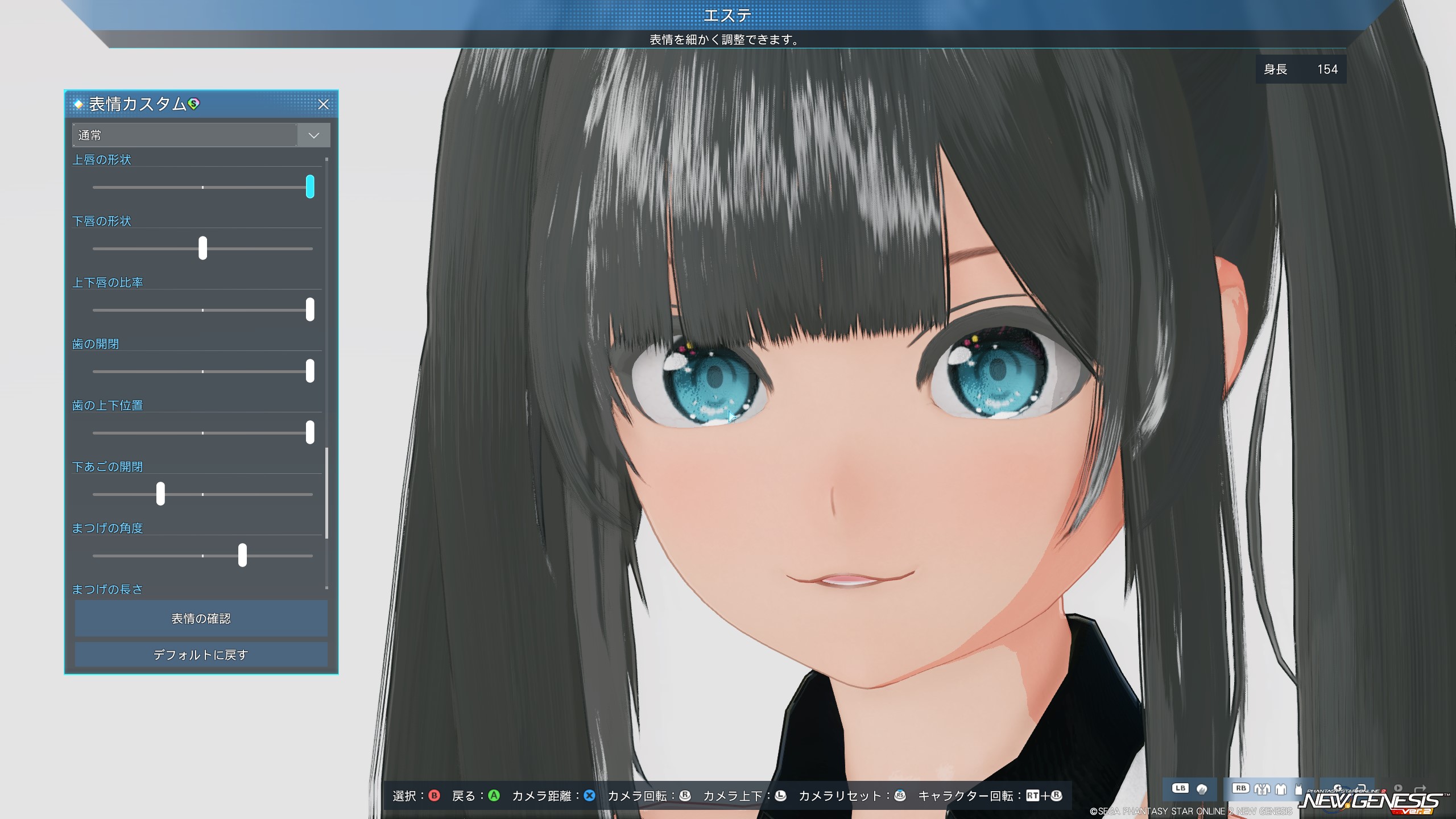
Task: Click the RB button prompt icon
Action: (1241, 788)
